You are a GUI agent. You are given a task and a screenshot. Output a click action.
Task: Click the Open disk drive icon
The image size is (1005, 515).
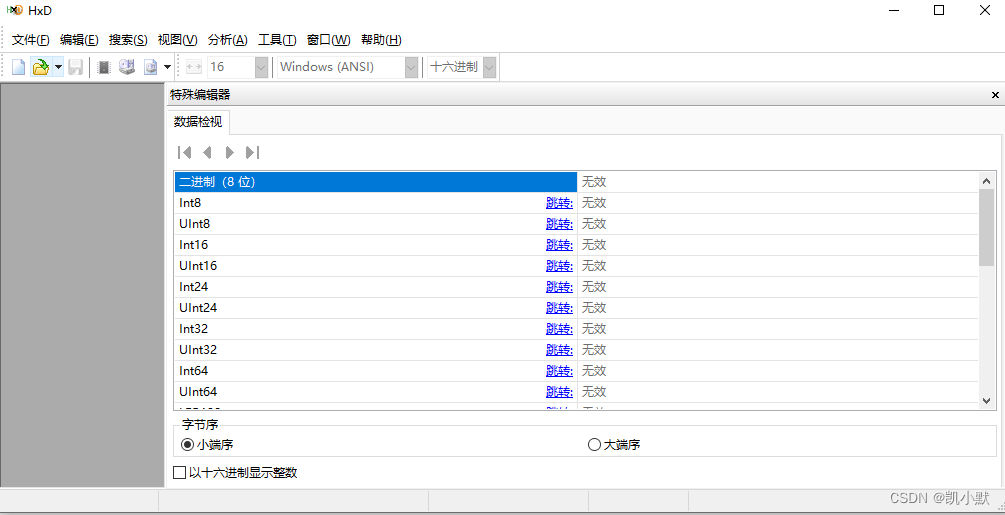point(127,67)
